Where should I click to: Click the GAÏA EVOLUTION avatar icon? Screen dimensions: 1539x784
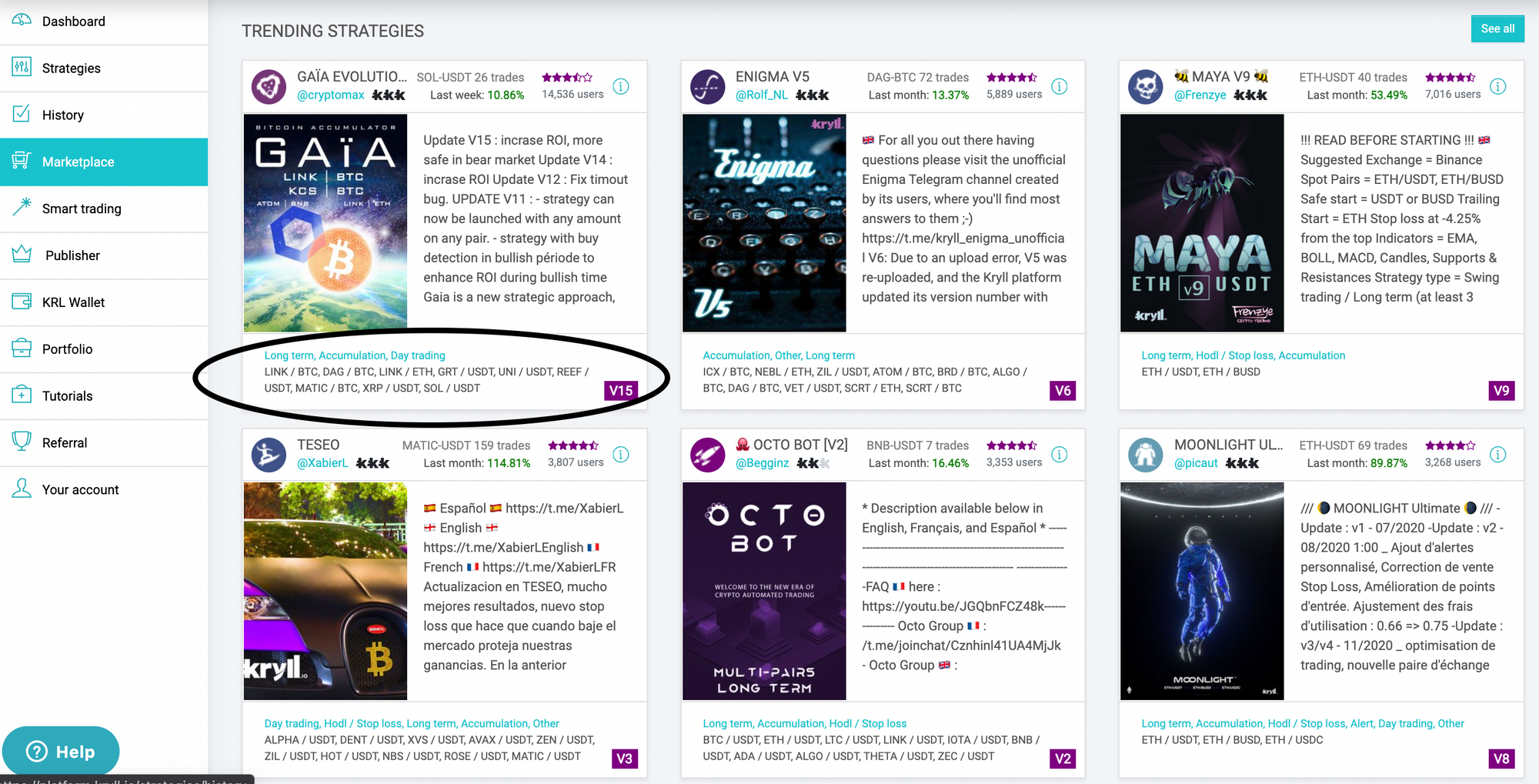[x=269, y=87]
